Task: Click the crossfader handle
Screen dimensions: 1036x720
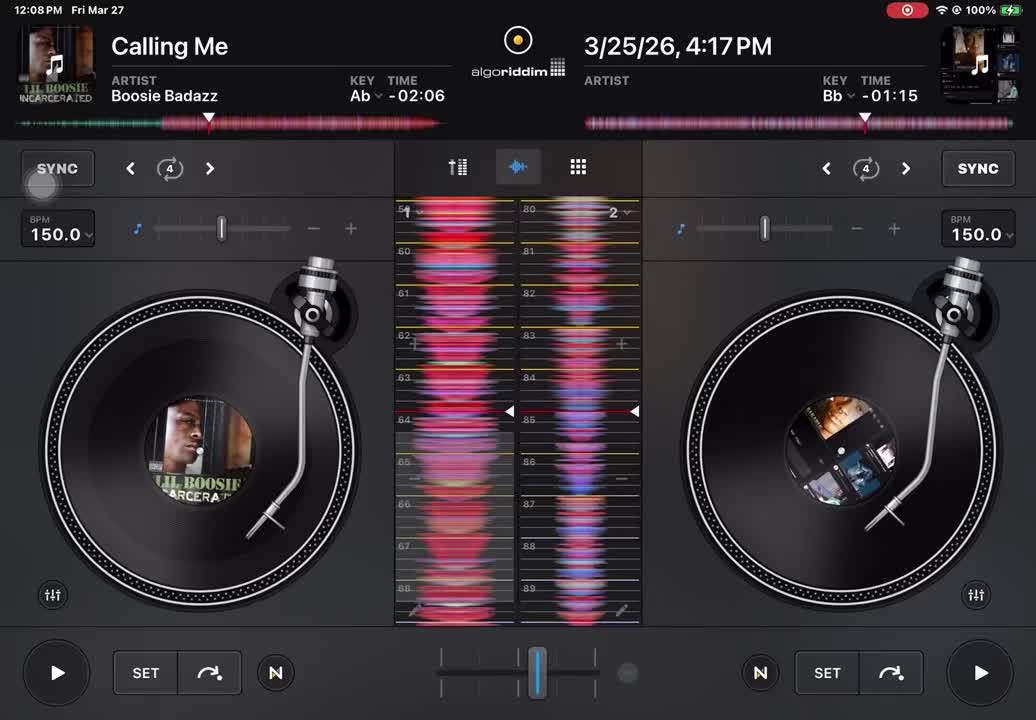Action: 537,672
